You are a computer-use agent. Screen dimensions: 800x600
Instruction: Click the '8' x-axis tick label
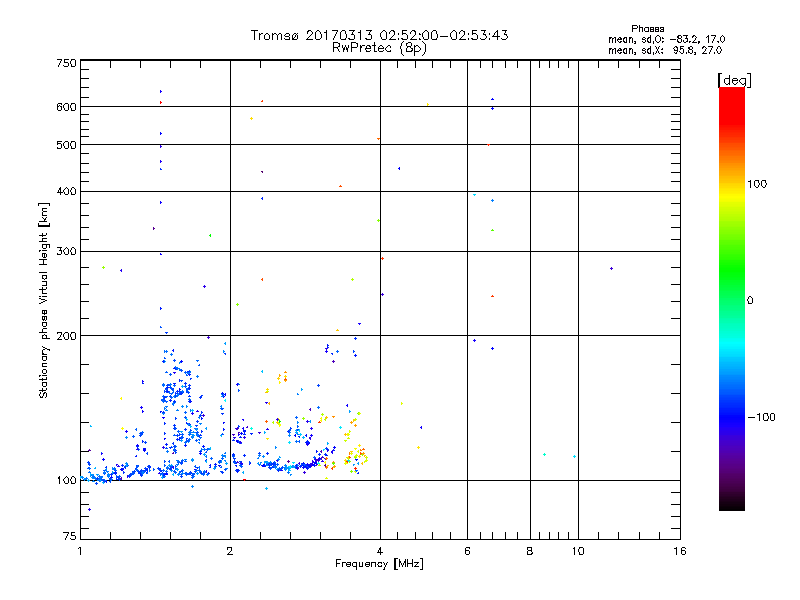530,551
